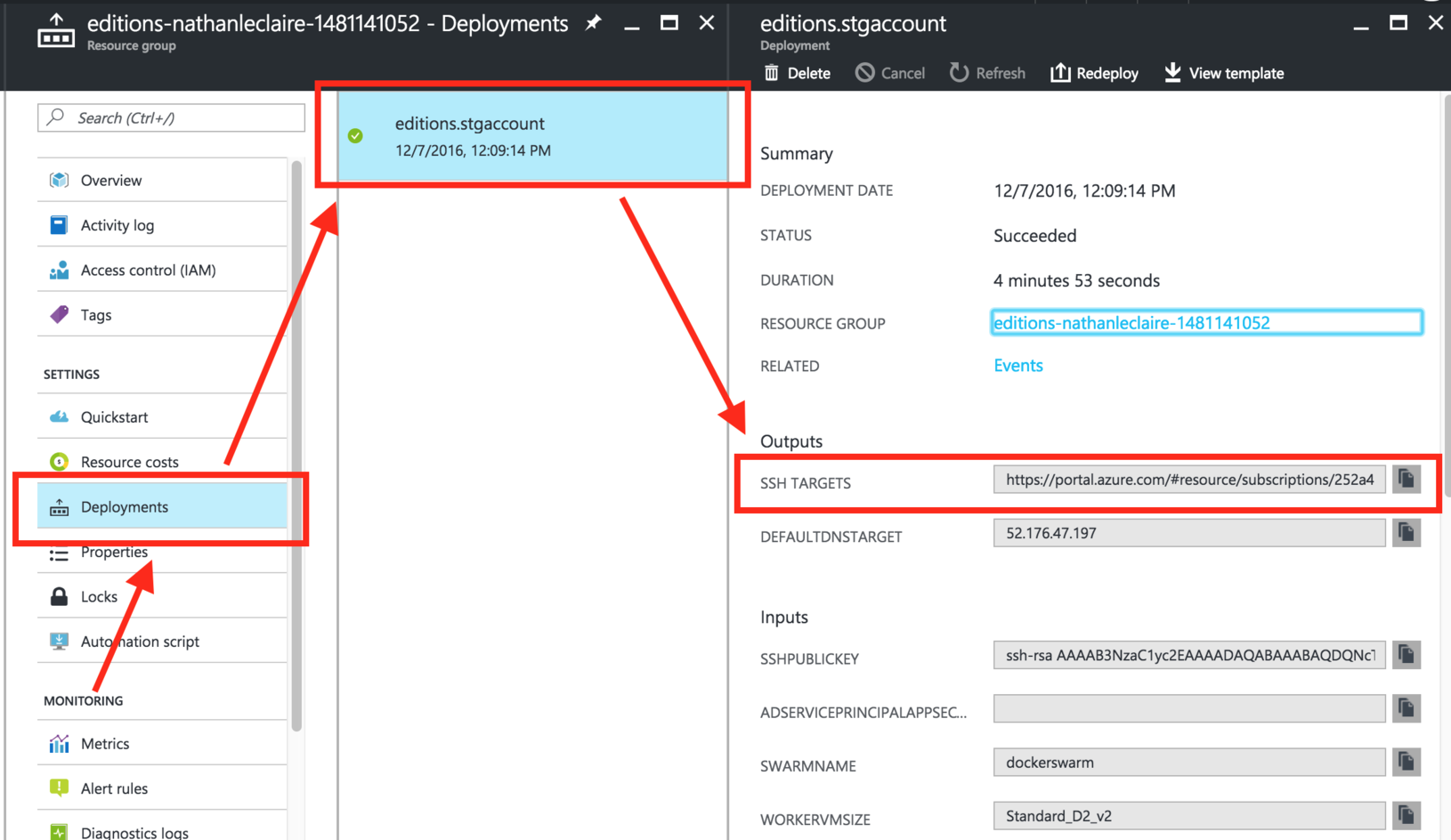This screenshot has width=1451, height=840.
Task: Pin the Deployments blade
Action: click(593, 24)
